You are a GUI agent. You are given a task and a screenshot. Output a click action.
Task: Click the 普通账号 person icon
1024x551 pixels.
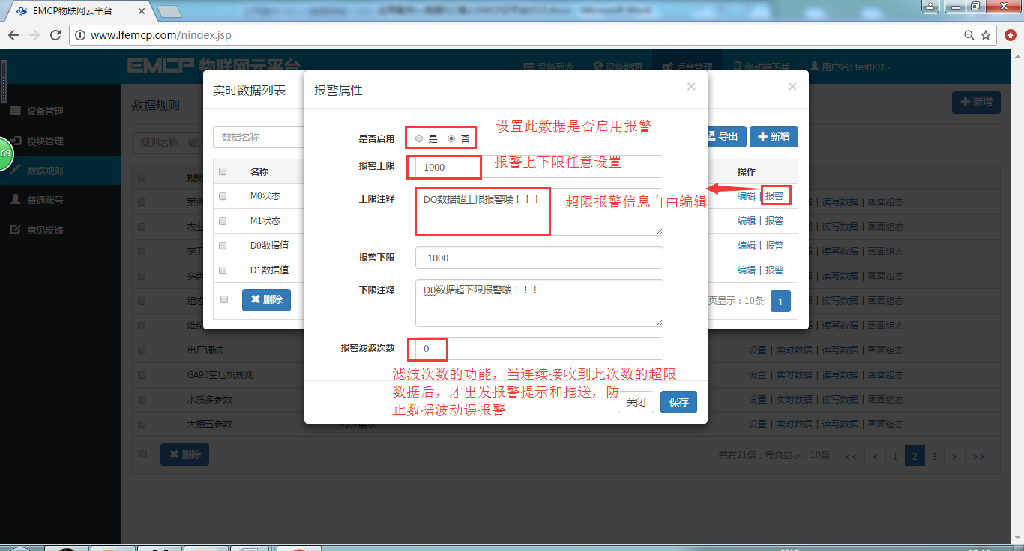tap(15, 200)
